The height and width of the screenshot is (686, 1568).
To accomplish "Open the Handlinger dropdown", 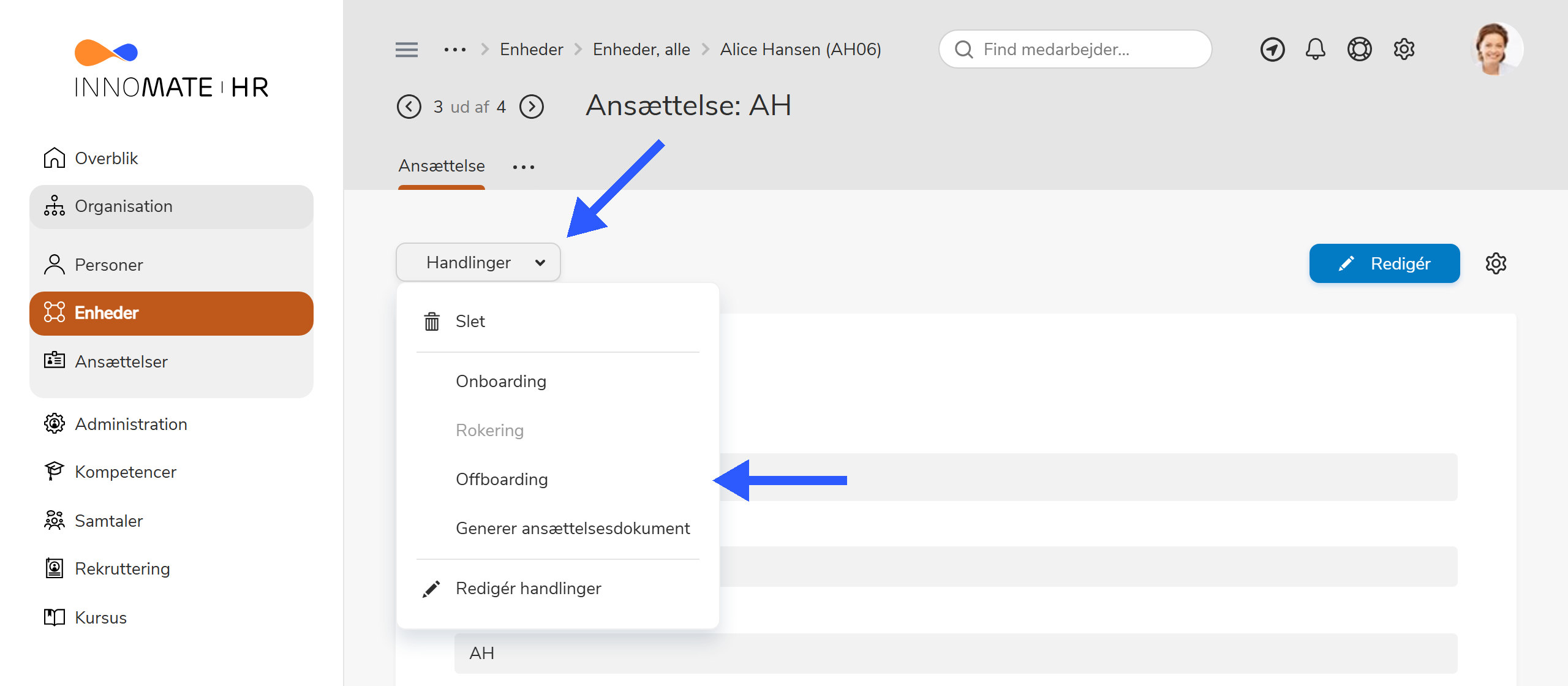I will point(478,262).
